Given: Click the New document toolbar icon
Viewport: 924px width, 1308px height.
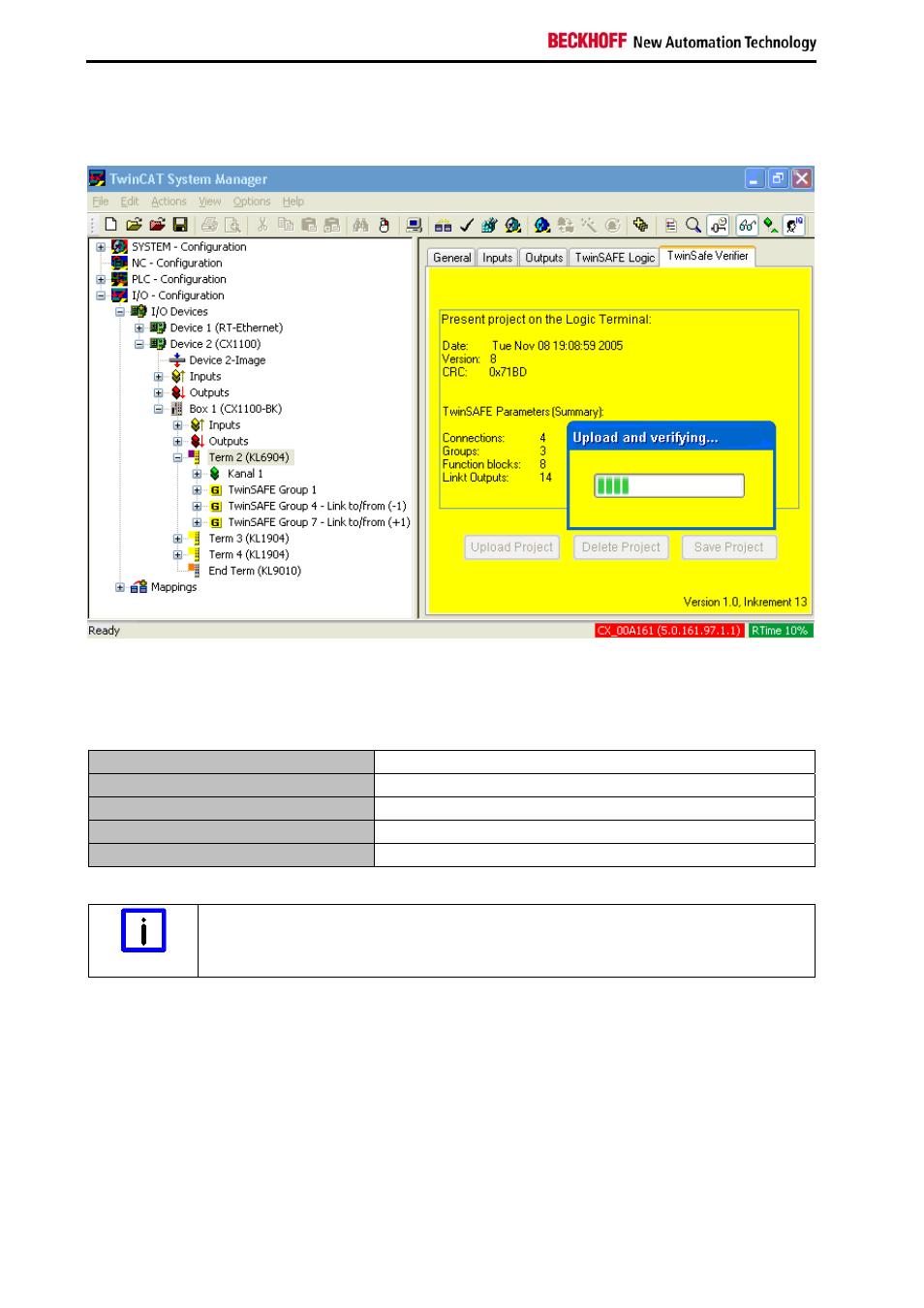Looking at the screenshot, I should (x=110, y=225).
